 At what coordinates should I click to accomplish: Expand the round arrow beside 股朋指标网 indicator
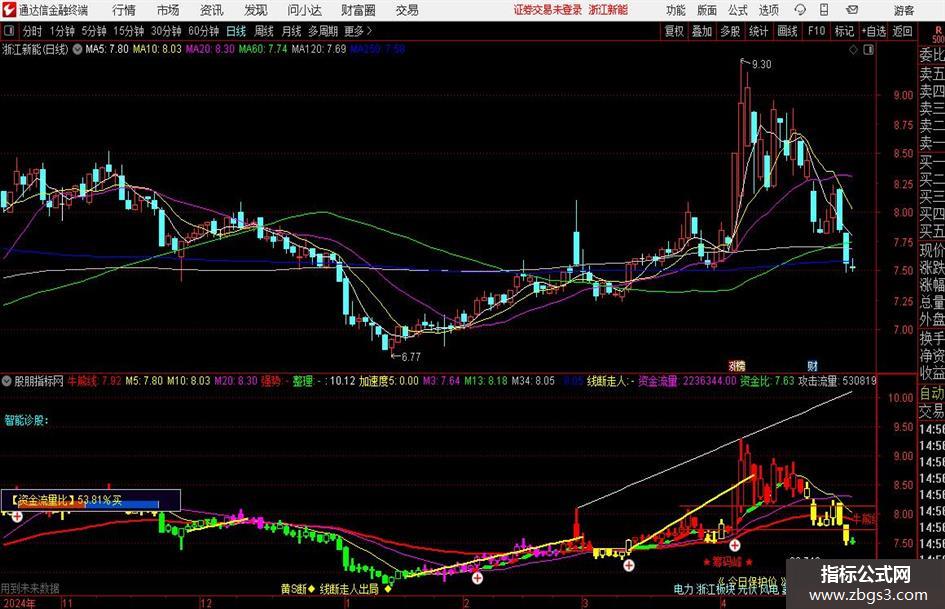point(7,381)
